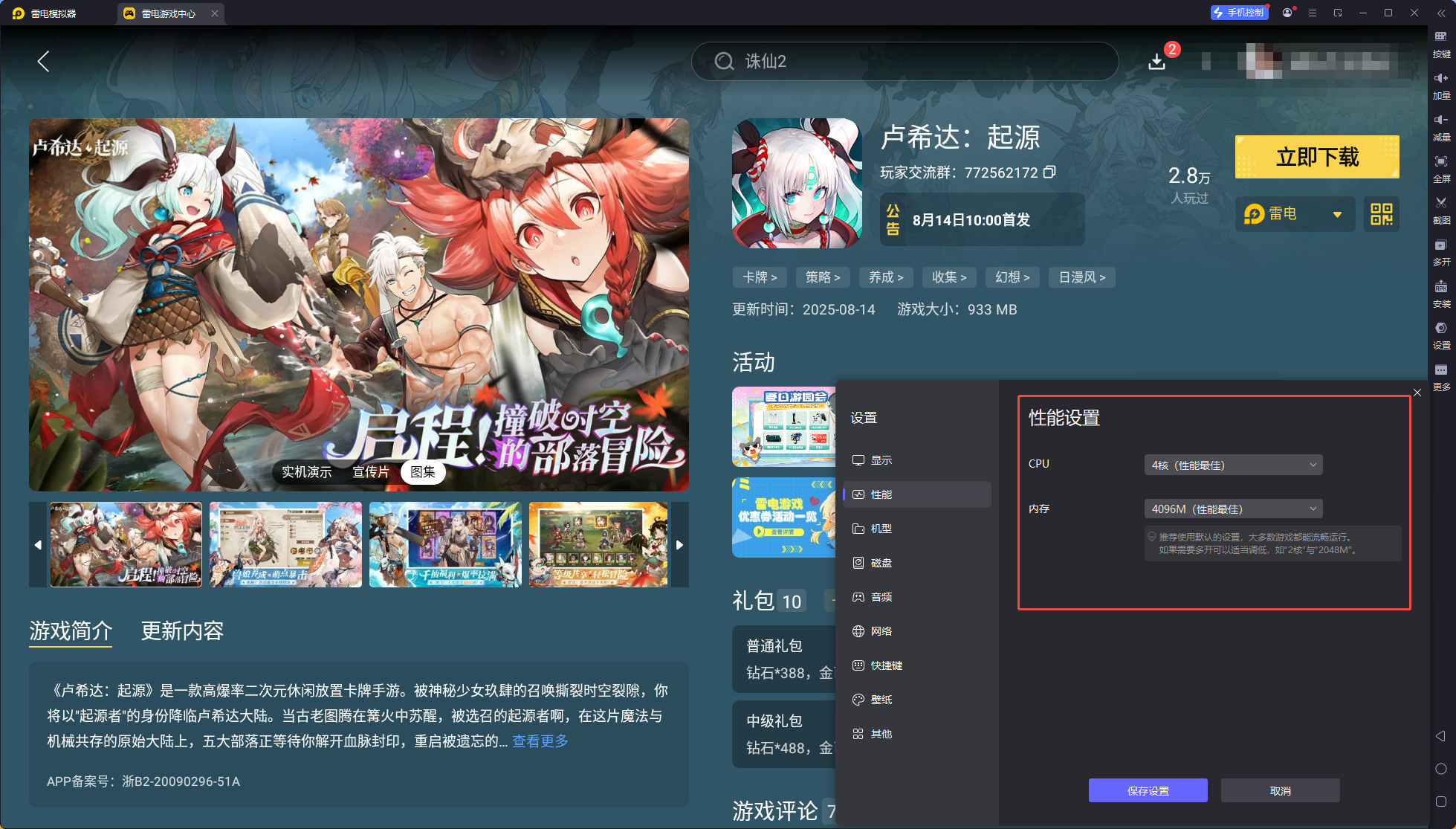Select 磁盘 in settings menu

pyautogui.click(x=917, y=563)
